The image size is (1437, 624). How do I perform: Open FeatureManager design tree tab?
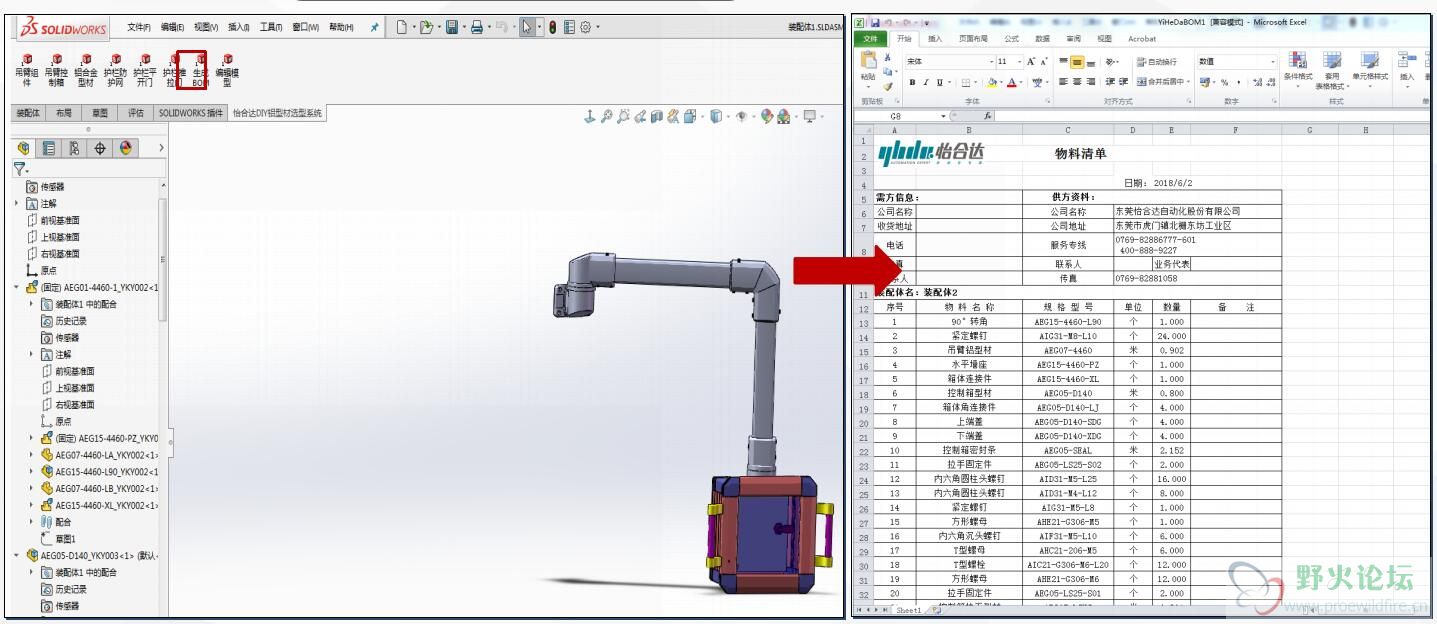[24, 148]
